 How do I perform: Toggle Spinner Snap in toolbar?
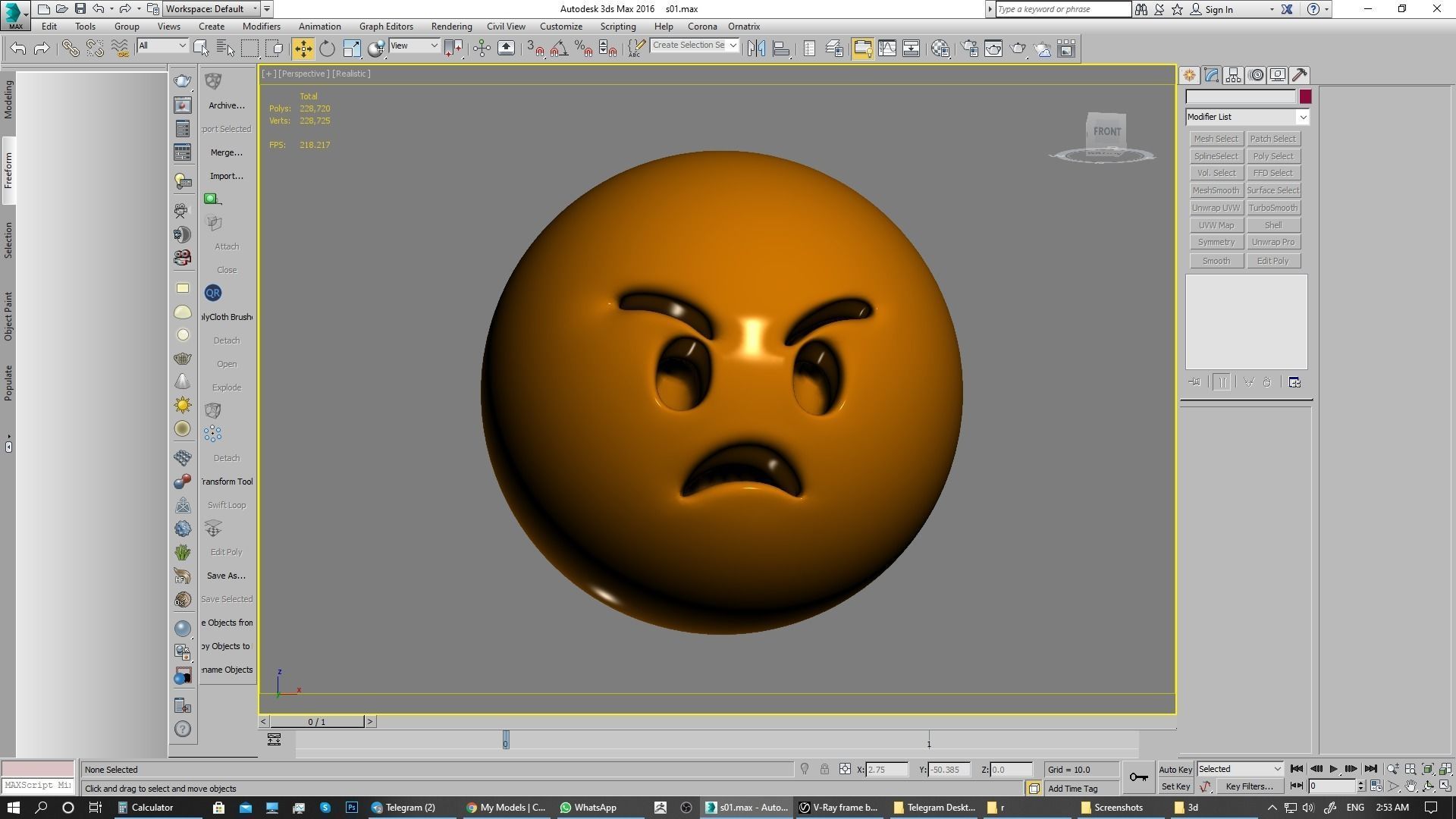click(x=607, y=49)
